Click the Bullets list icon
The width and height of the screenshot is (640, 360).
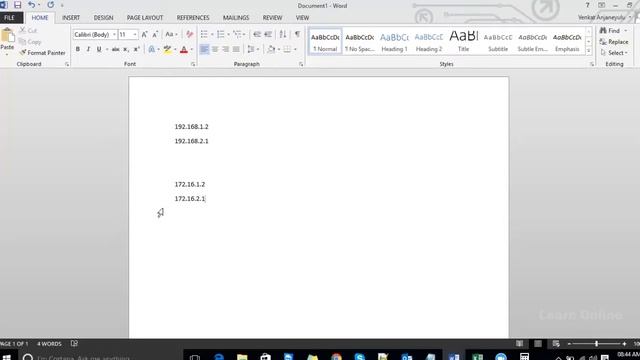point(204,35)
